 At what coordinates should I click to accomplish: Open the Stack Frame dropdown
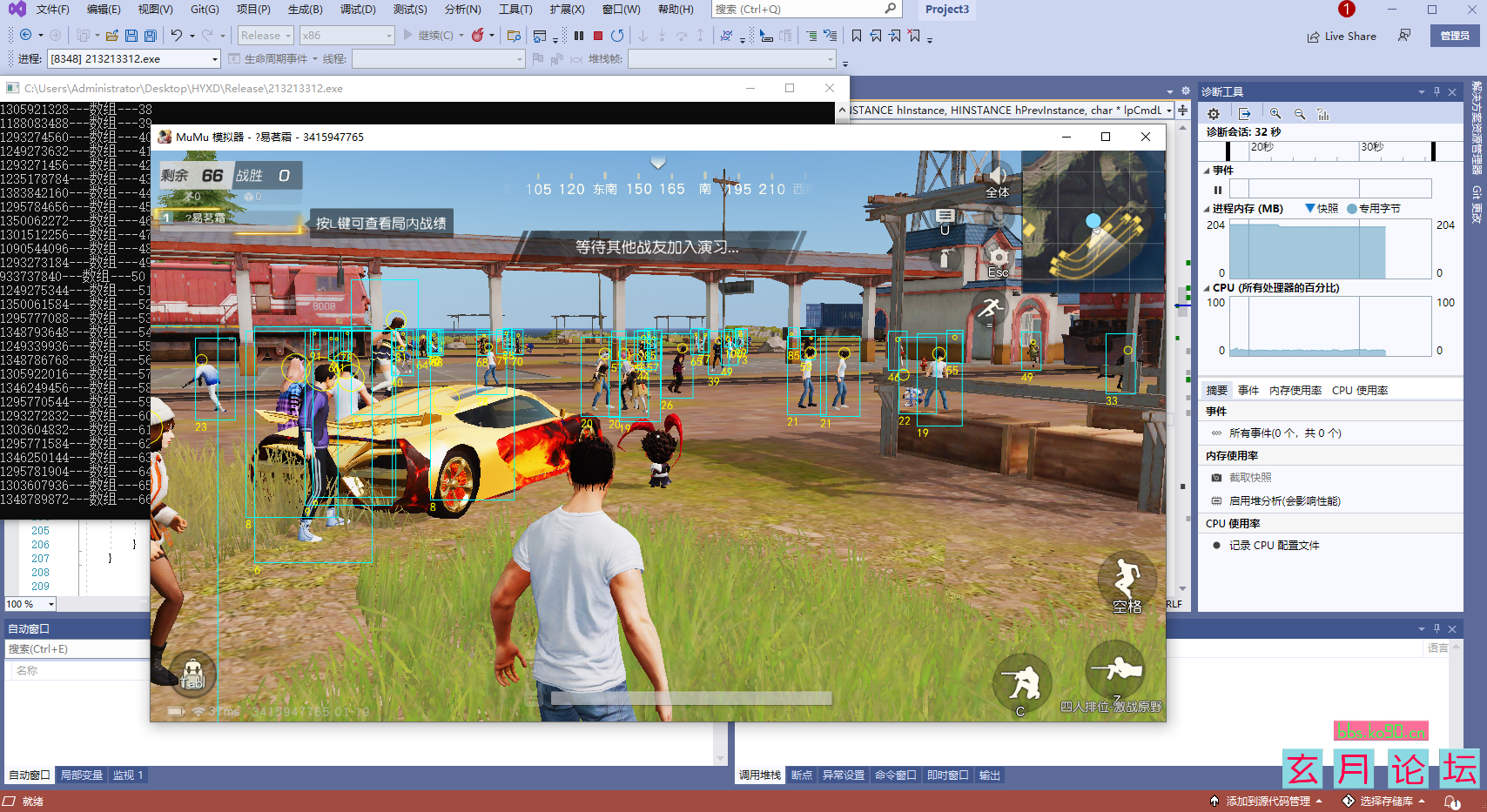tap(732, 59)
